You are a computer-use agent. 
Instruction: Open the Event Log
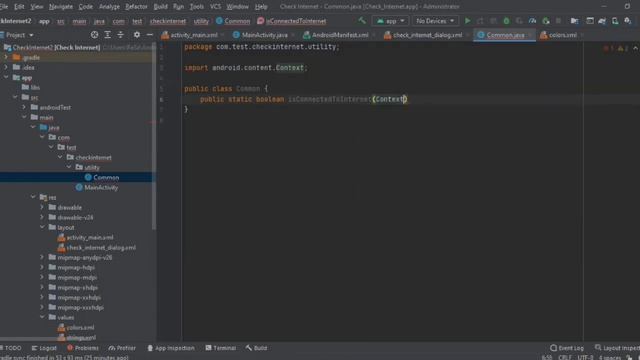(x=567, y=348)
